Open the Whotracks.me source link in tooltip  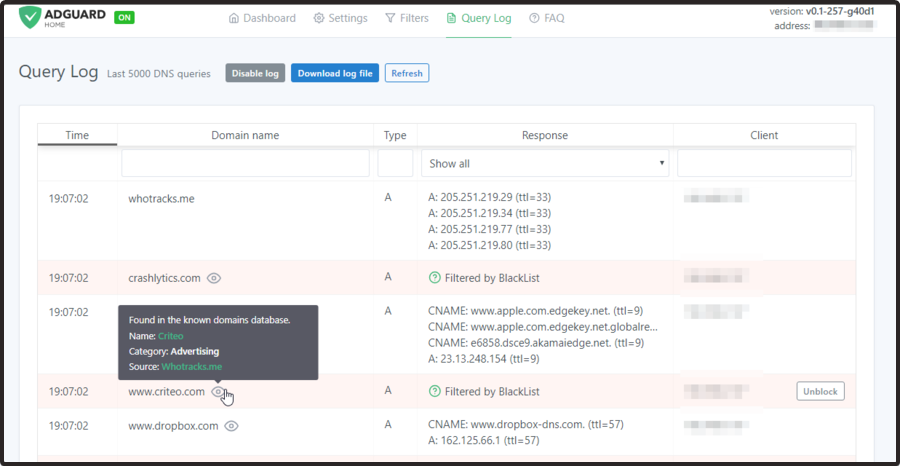point(192,366)
